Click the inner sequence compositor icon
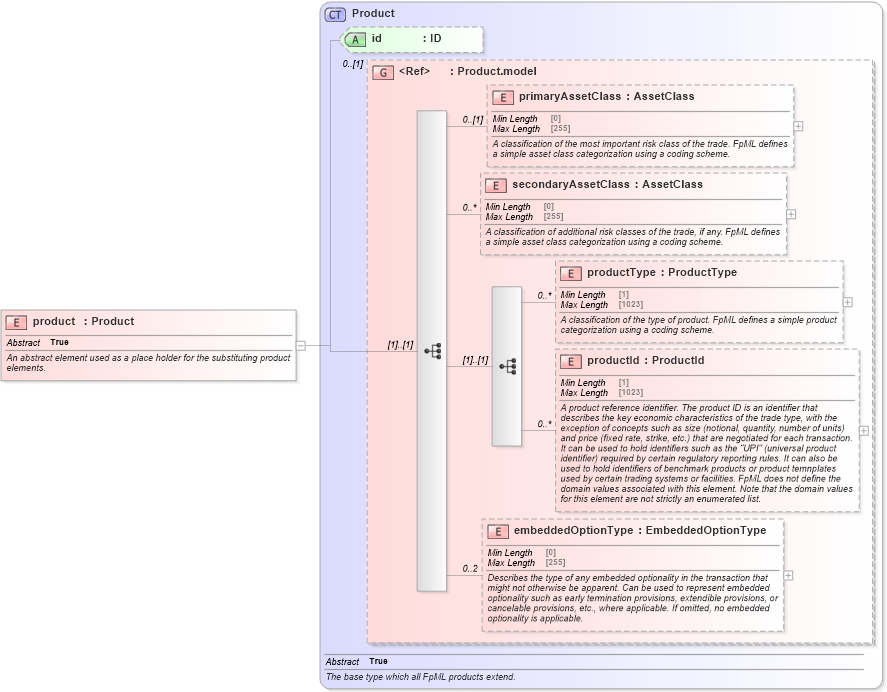 (x=510, y=366)
